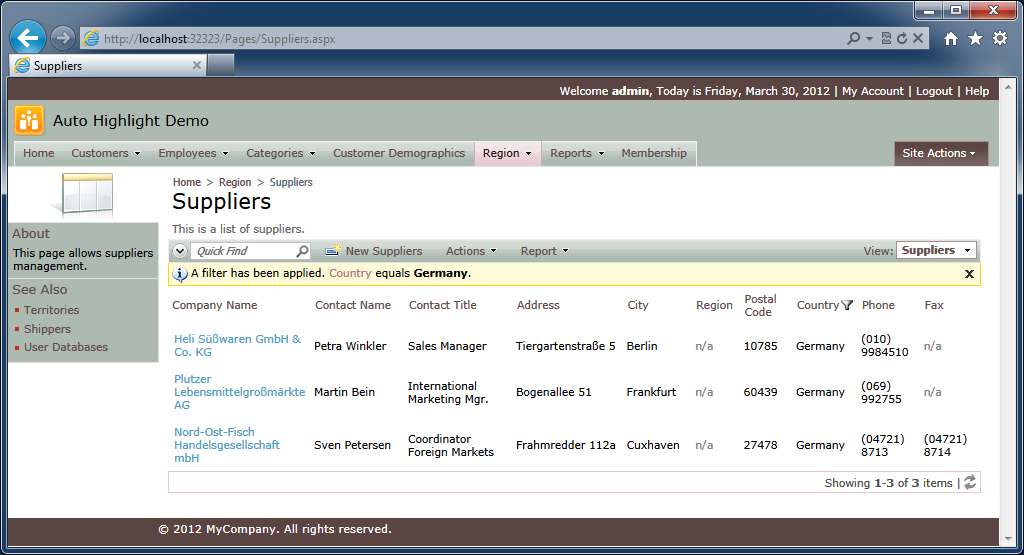Open Nord-Ost-Fisch Handelsgesellschaft mbH record

pos(227,445)
